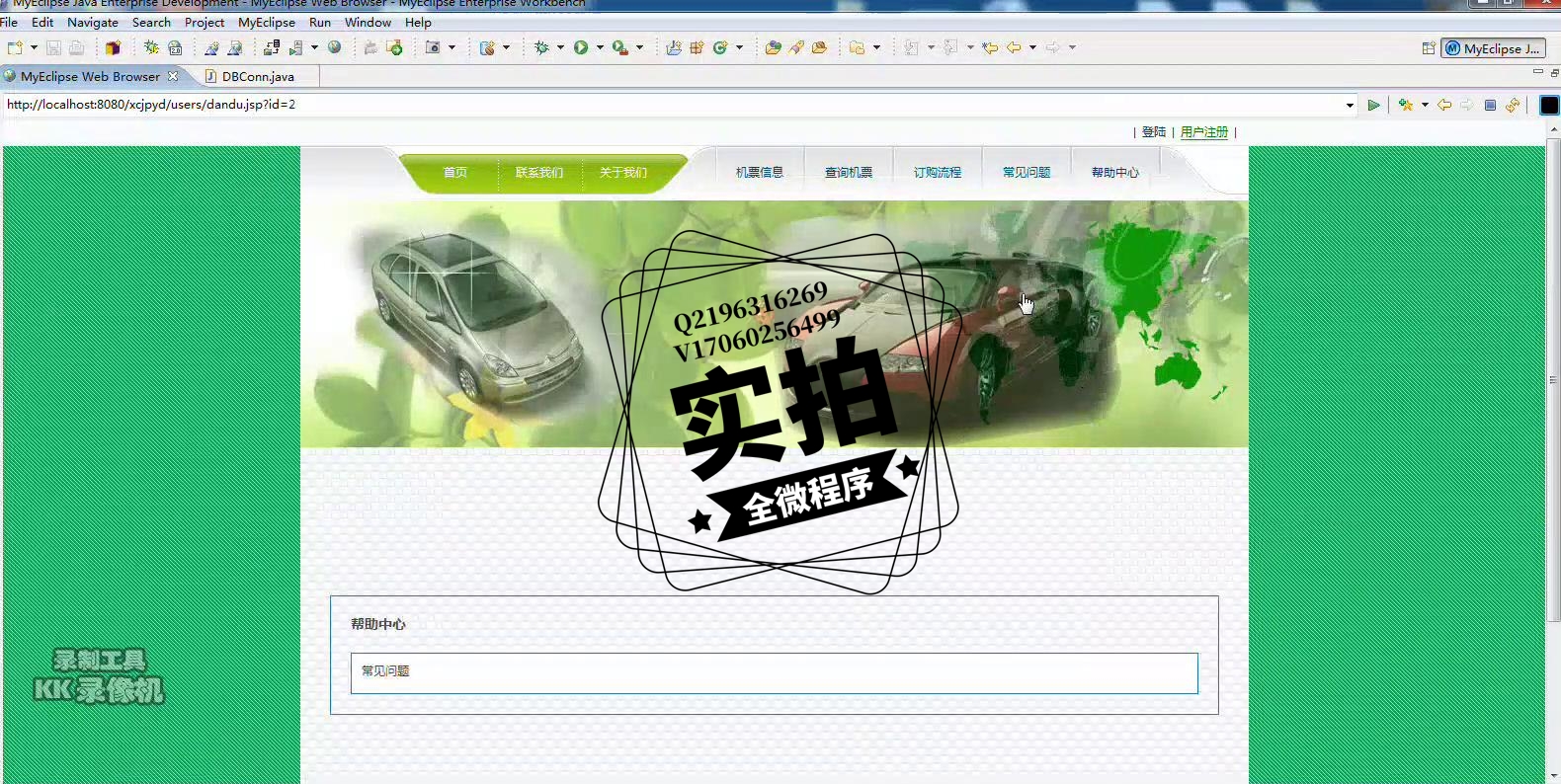Click the Deploy MyEclipse server applications icon
The image size is (1561, 784).
pos(272,47)
